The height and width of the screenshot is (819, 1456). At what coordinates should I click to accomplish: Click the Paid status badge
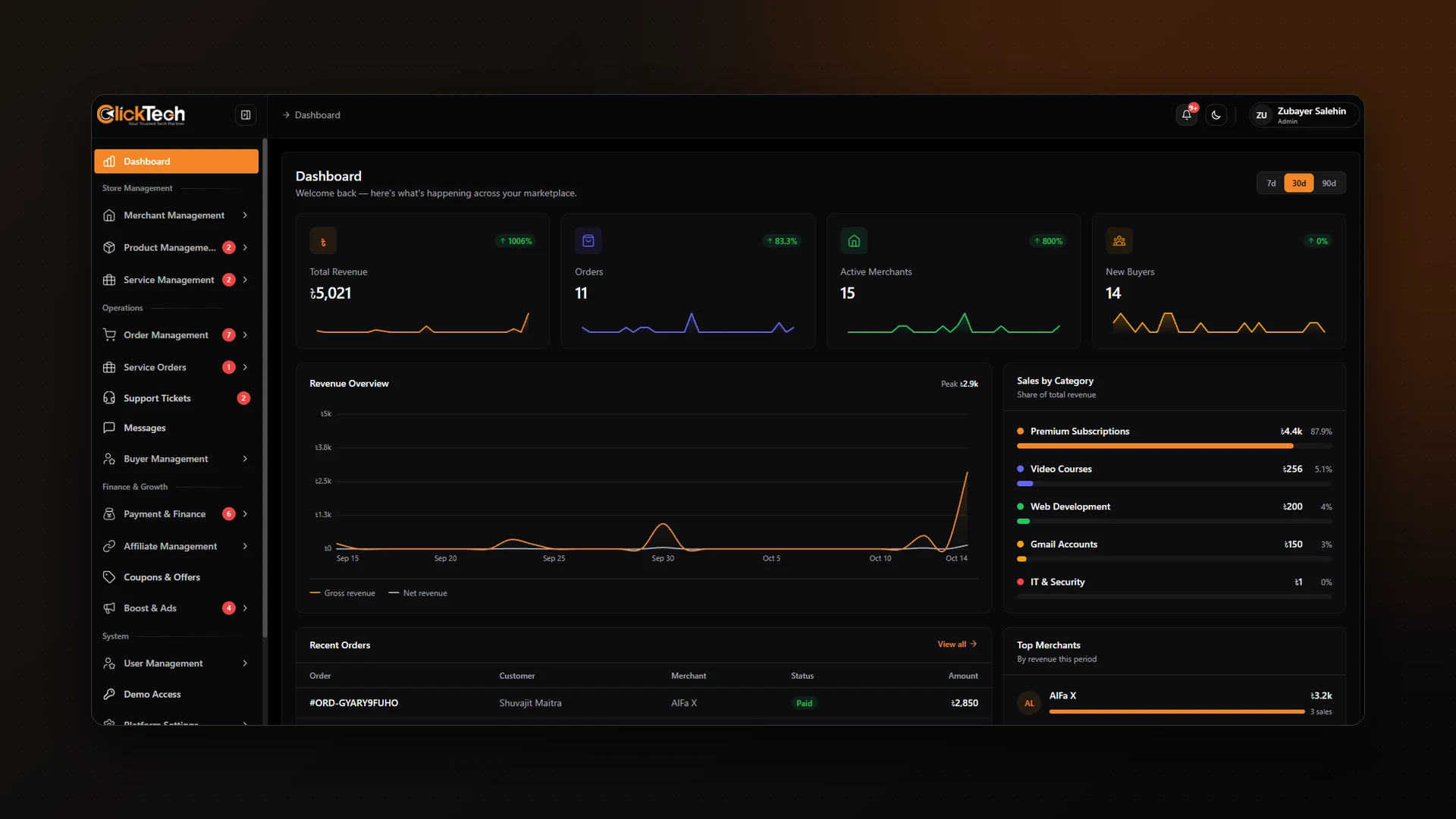pyautogui.click(x=804, y=704)
